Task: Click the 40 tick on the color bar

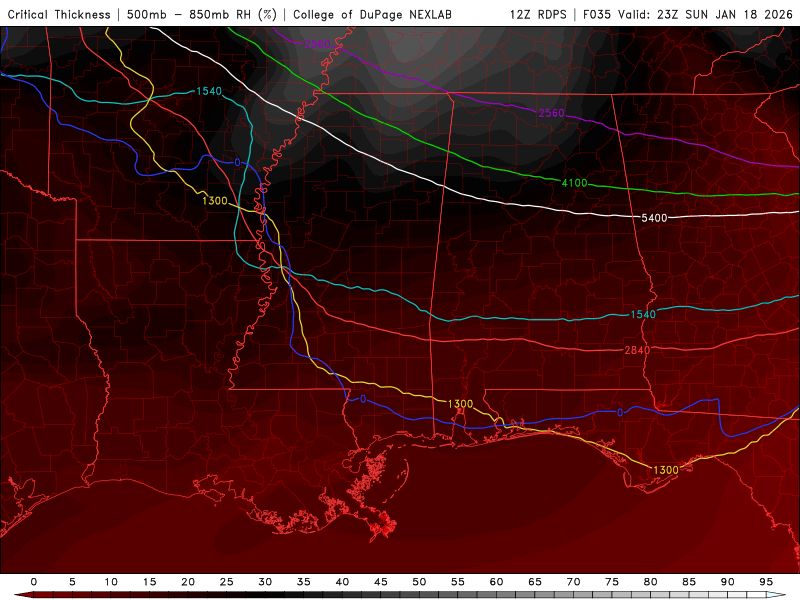Action: pos(342,582)
